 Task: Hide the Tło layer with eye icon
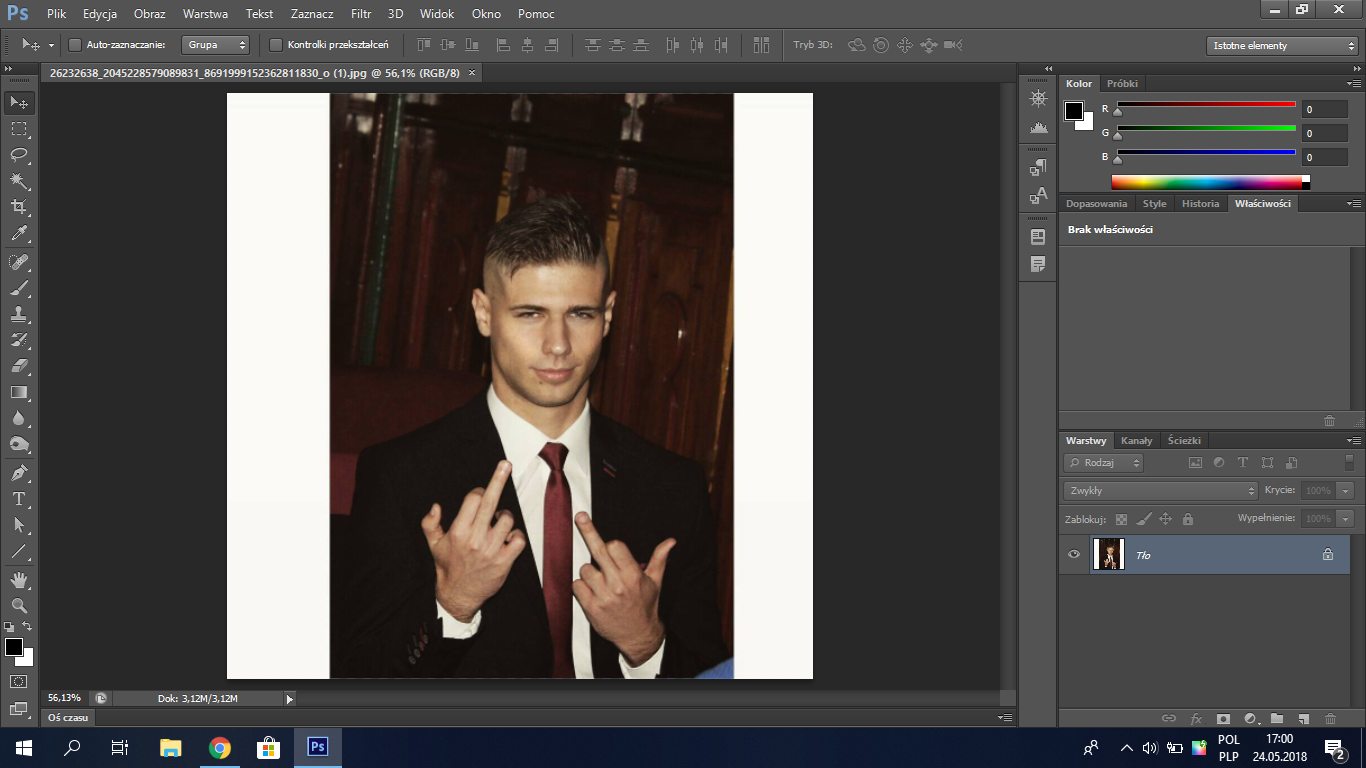(x=1074, y=554)
